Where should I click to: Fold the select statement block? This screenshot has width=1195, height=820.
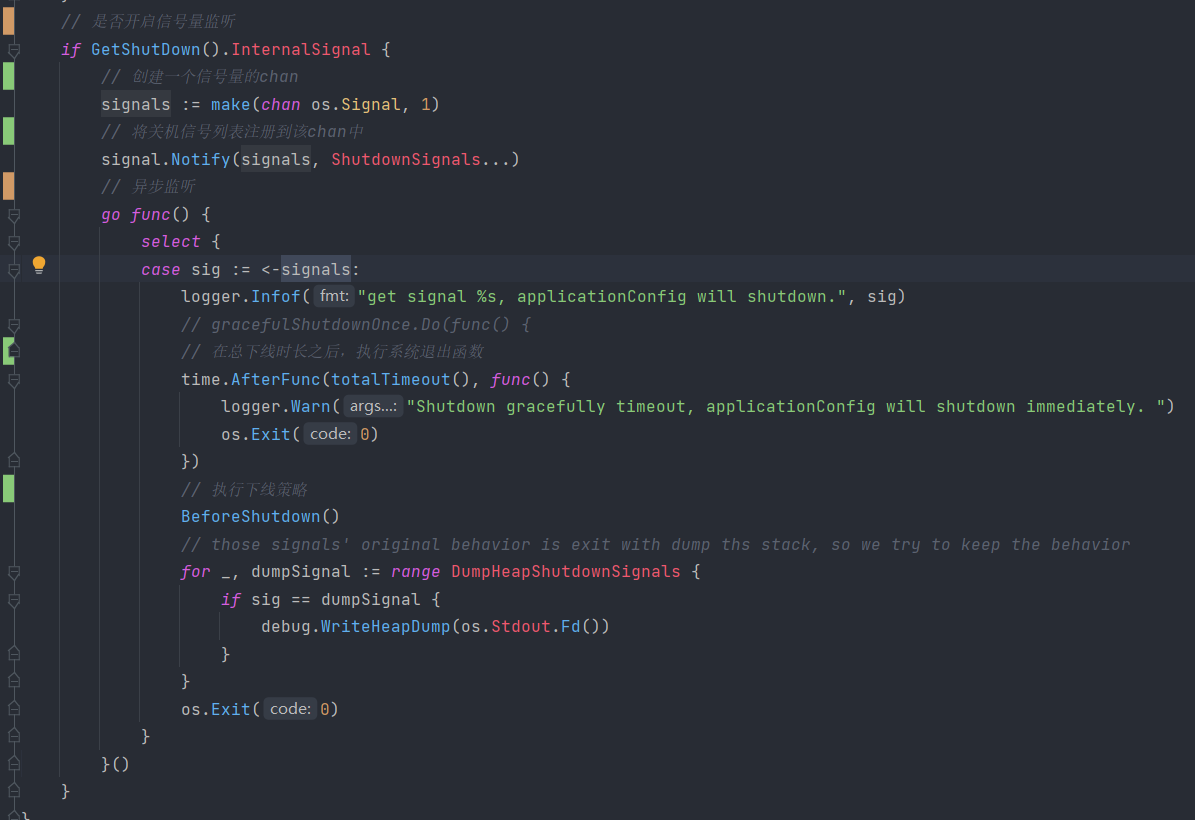(13, 242)
